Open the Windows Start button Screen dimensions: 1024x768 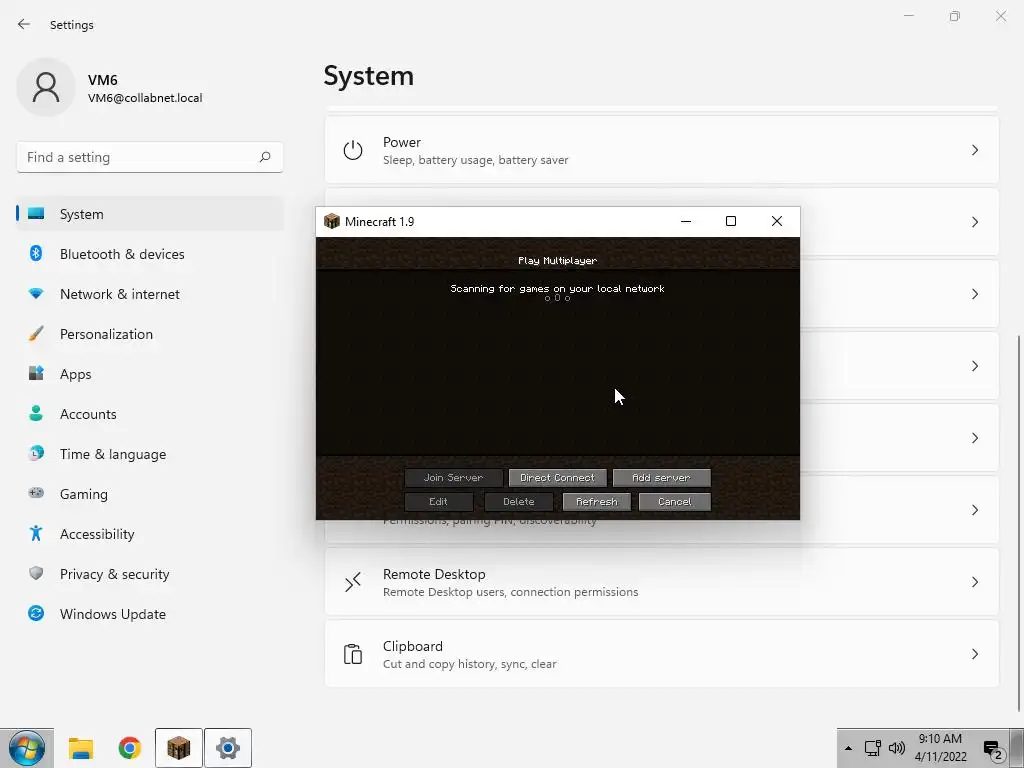tap(27, 748)
